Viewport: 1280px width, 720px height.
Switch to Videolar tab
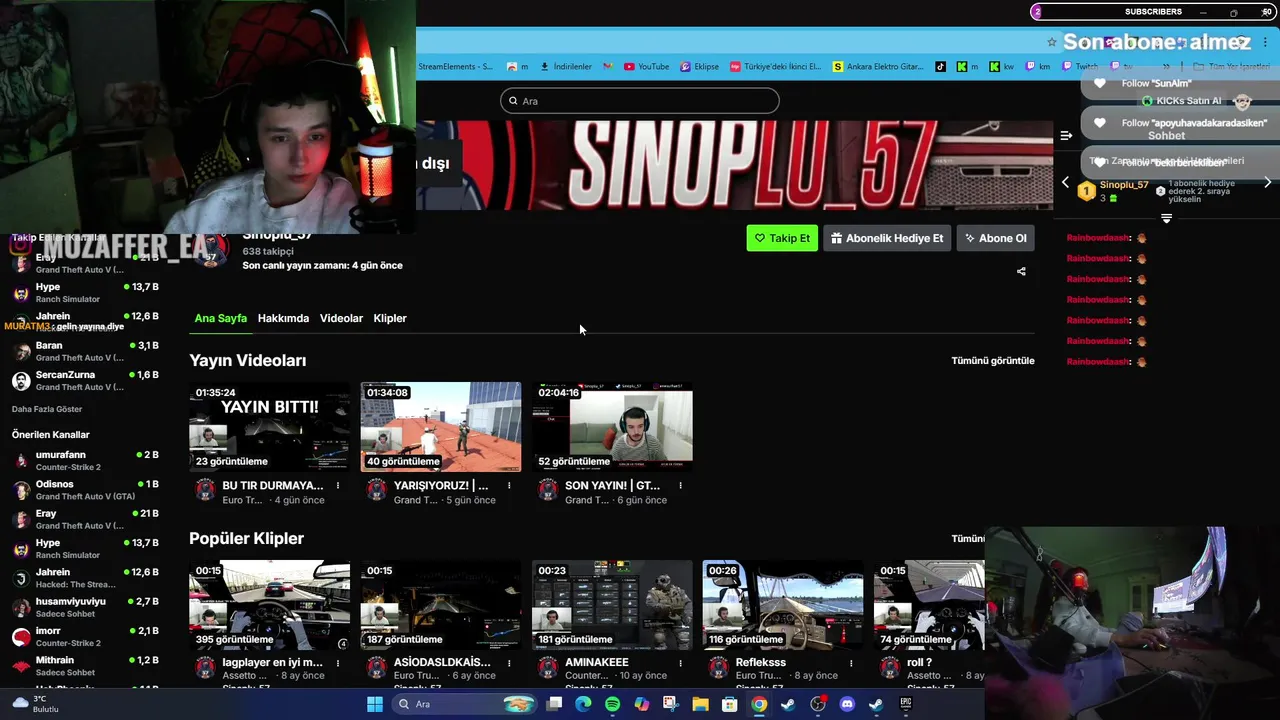click(341, 318)
